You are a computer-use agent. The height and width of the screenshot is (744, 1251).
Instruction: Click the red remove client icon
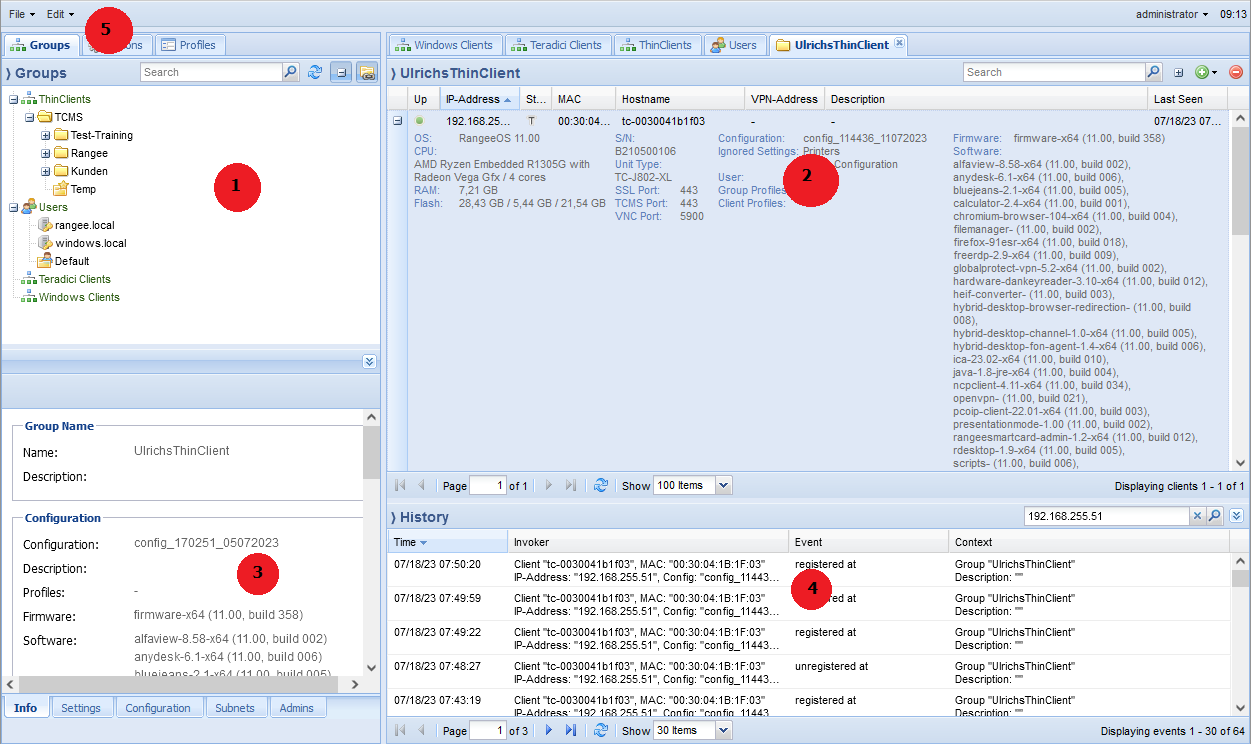point(1236,72)
